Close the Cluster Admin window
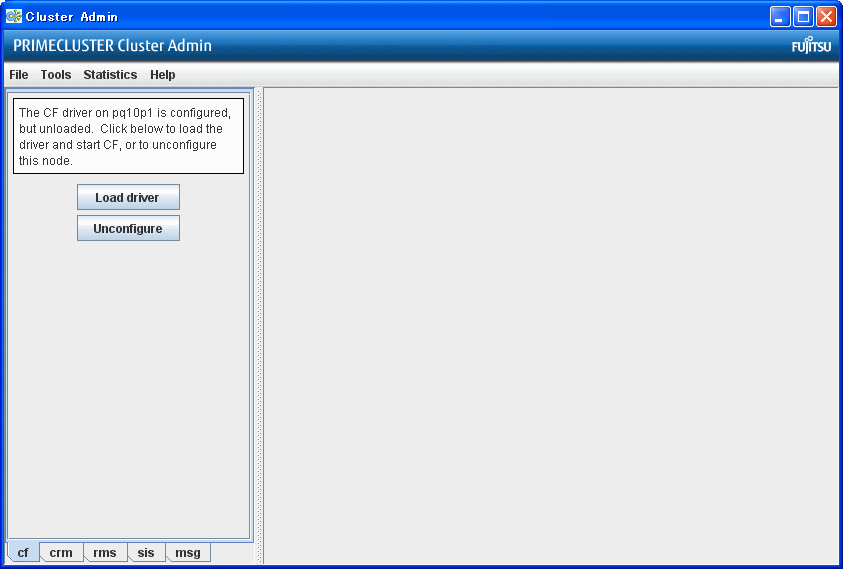Screen dimensions: 843x569 coord(826,17)
